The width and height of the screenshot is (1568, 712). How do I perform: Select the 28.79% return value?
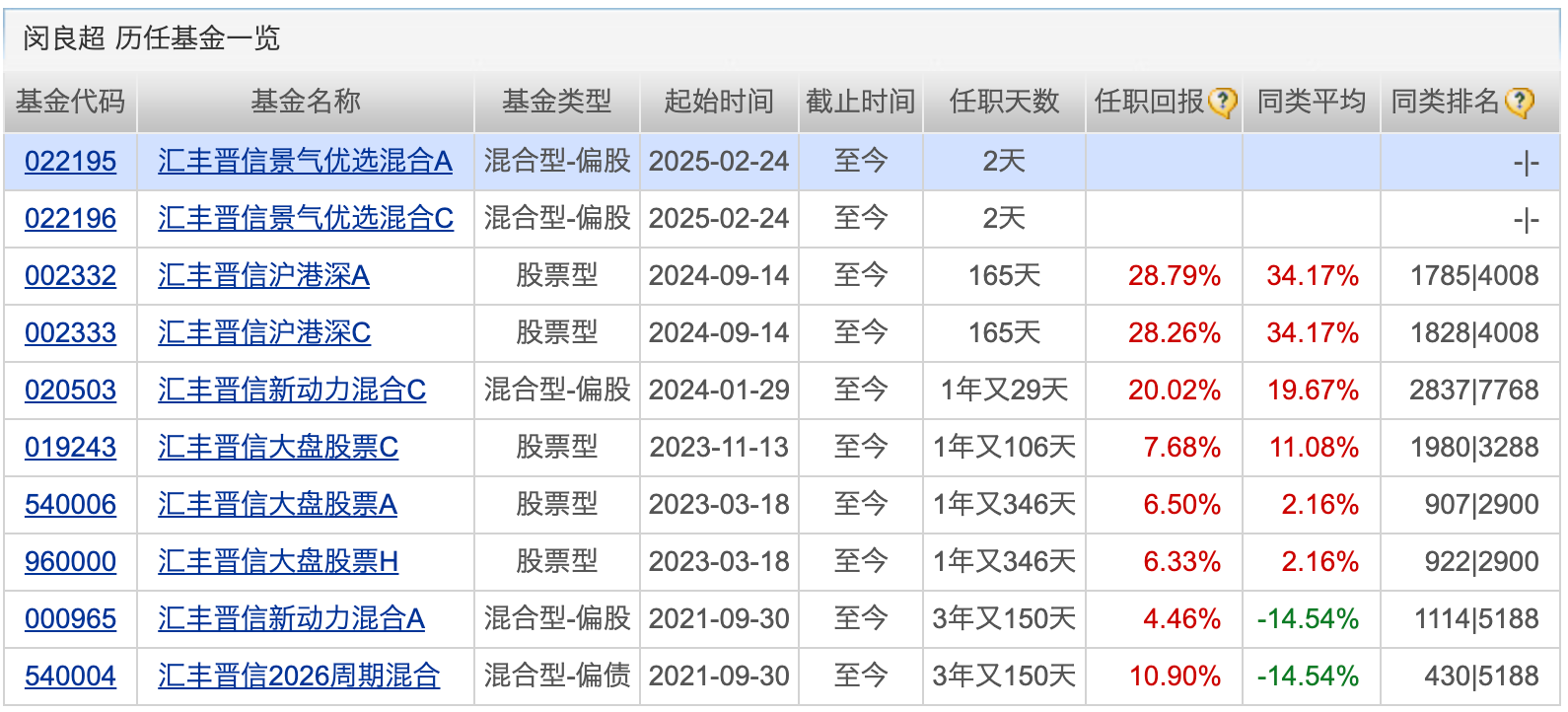[1175, 276]
